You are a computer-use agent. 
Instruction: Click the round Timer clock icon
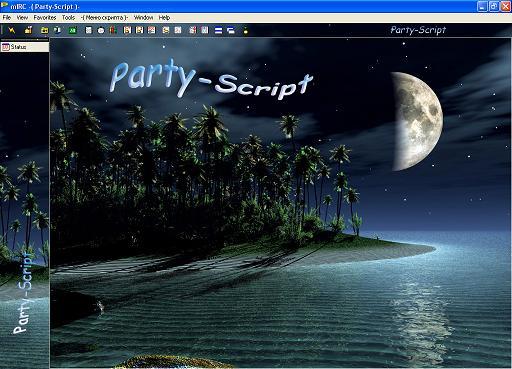(x=101, y=30)
